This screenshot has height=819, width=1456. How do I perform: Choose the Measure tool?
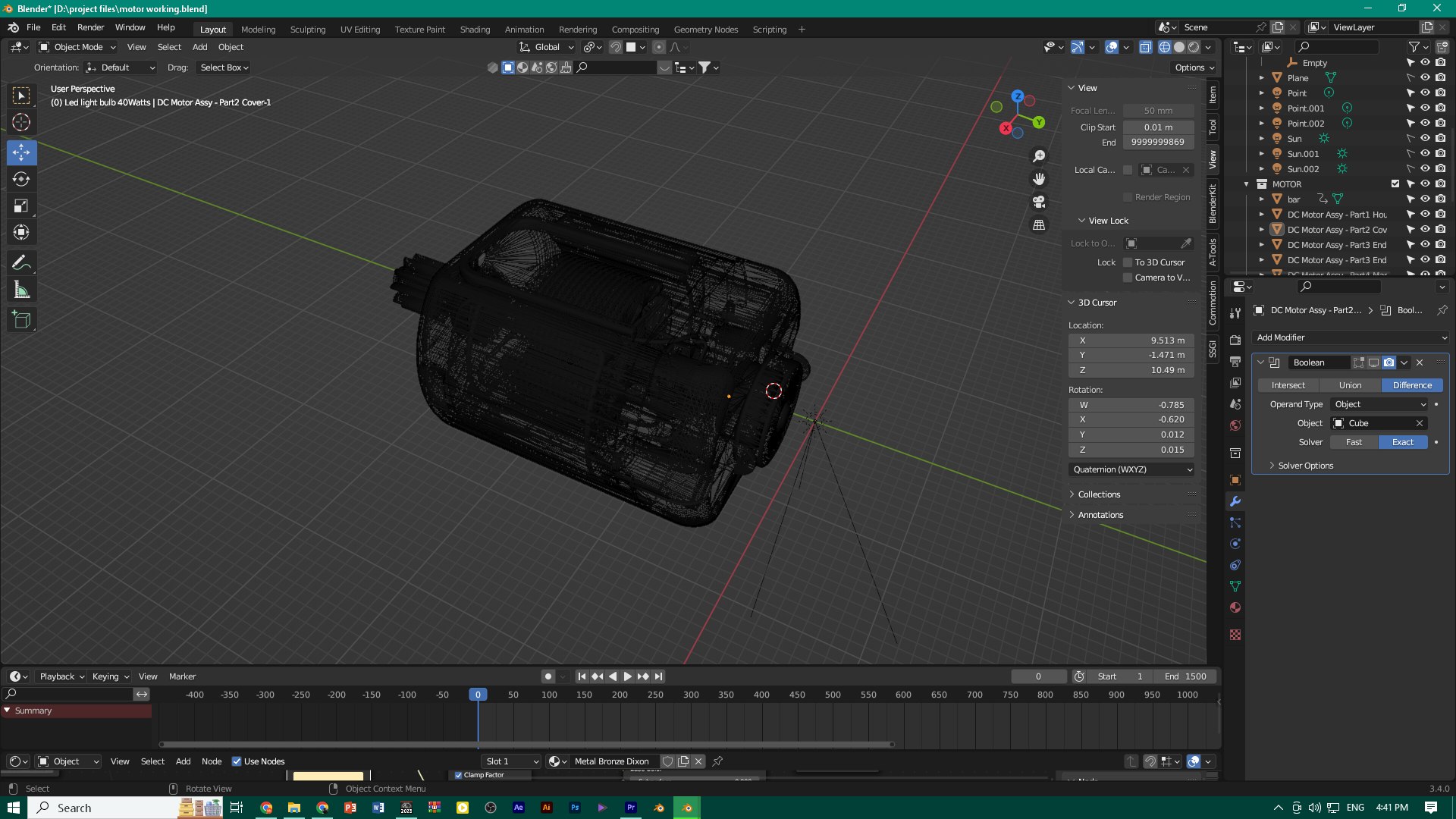21,290
